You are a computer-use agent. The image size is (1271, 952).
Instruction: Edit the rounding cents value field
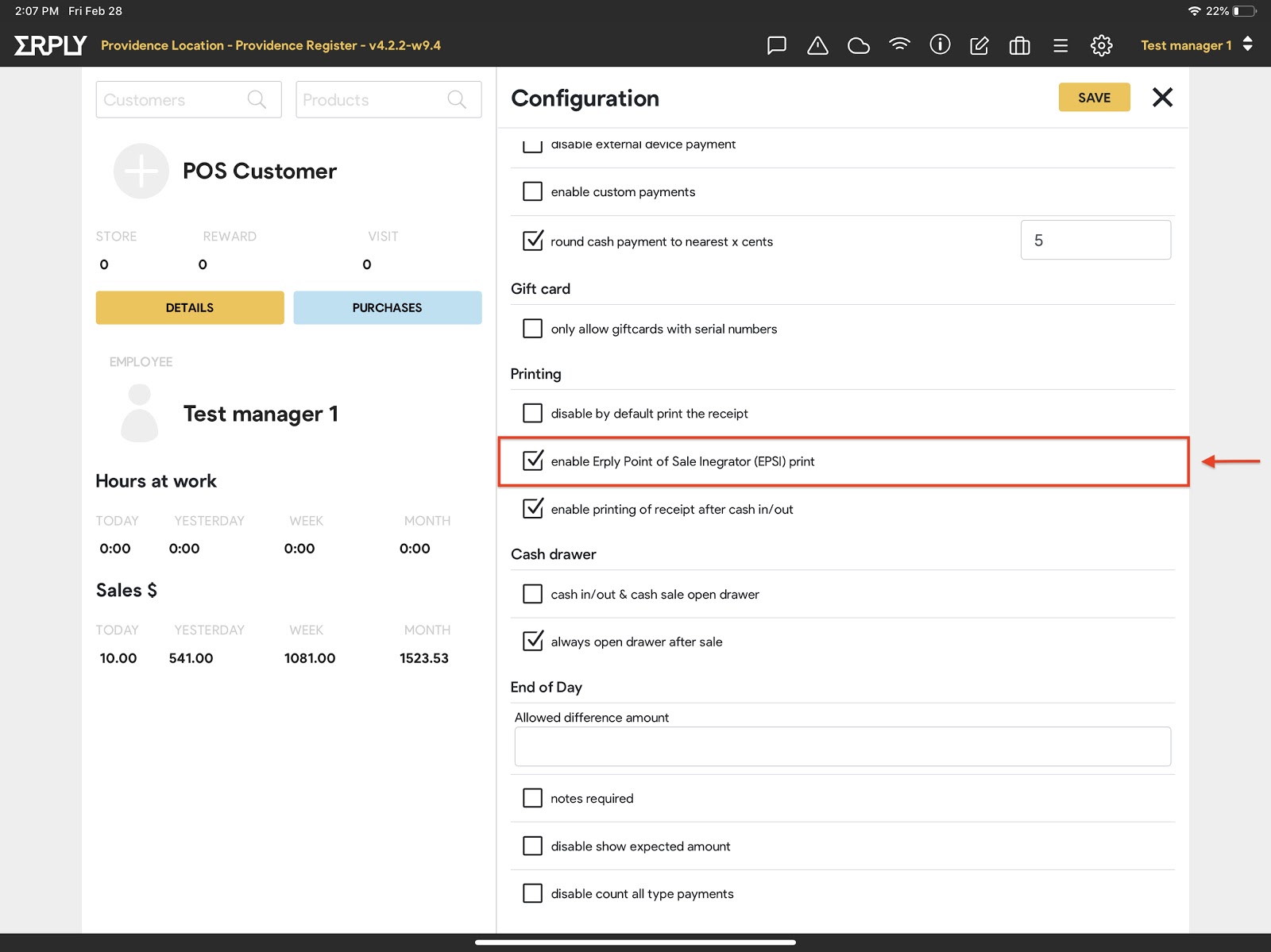pyautogui.click(x=1095, y=240)
